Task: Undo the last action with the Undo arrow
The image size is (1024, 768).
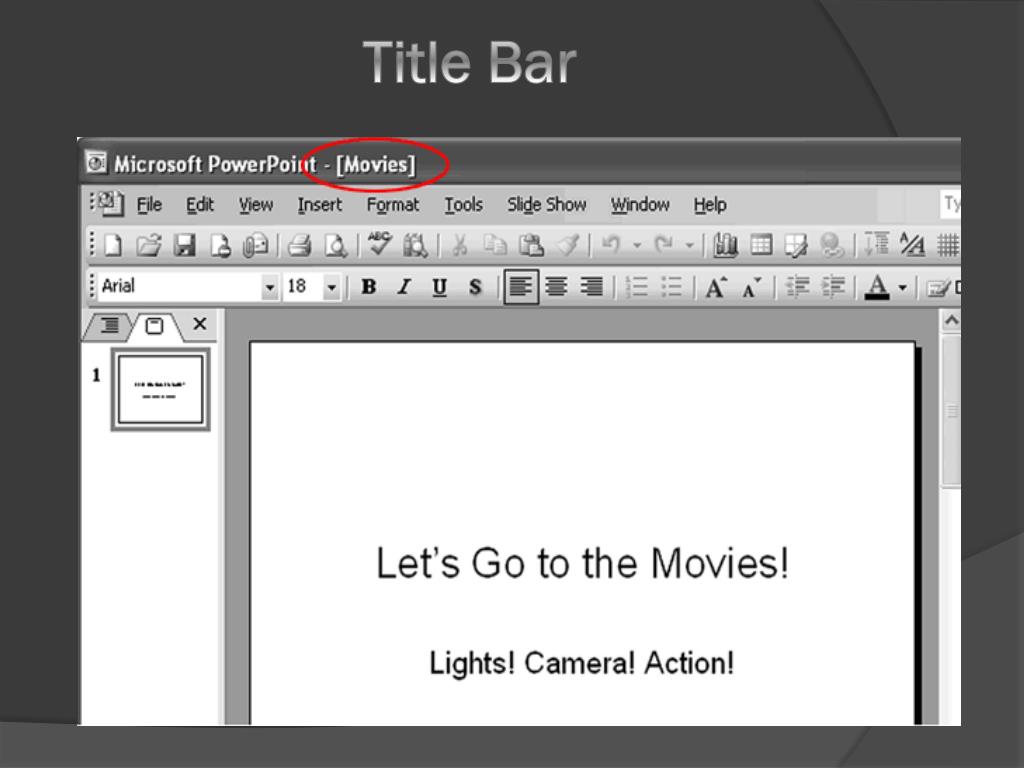Action: pos(611,245)
